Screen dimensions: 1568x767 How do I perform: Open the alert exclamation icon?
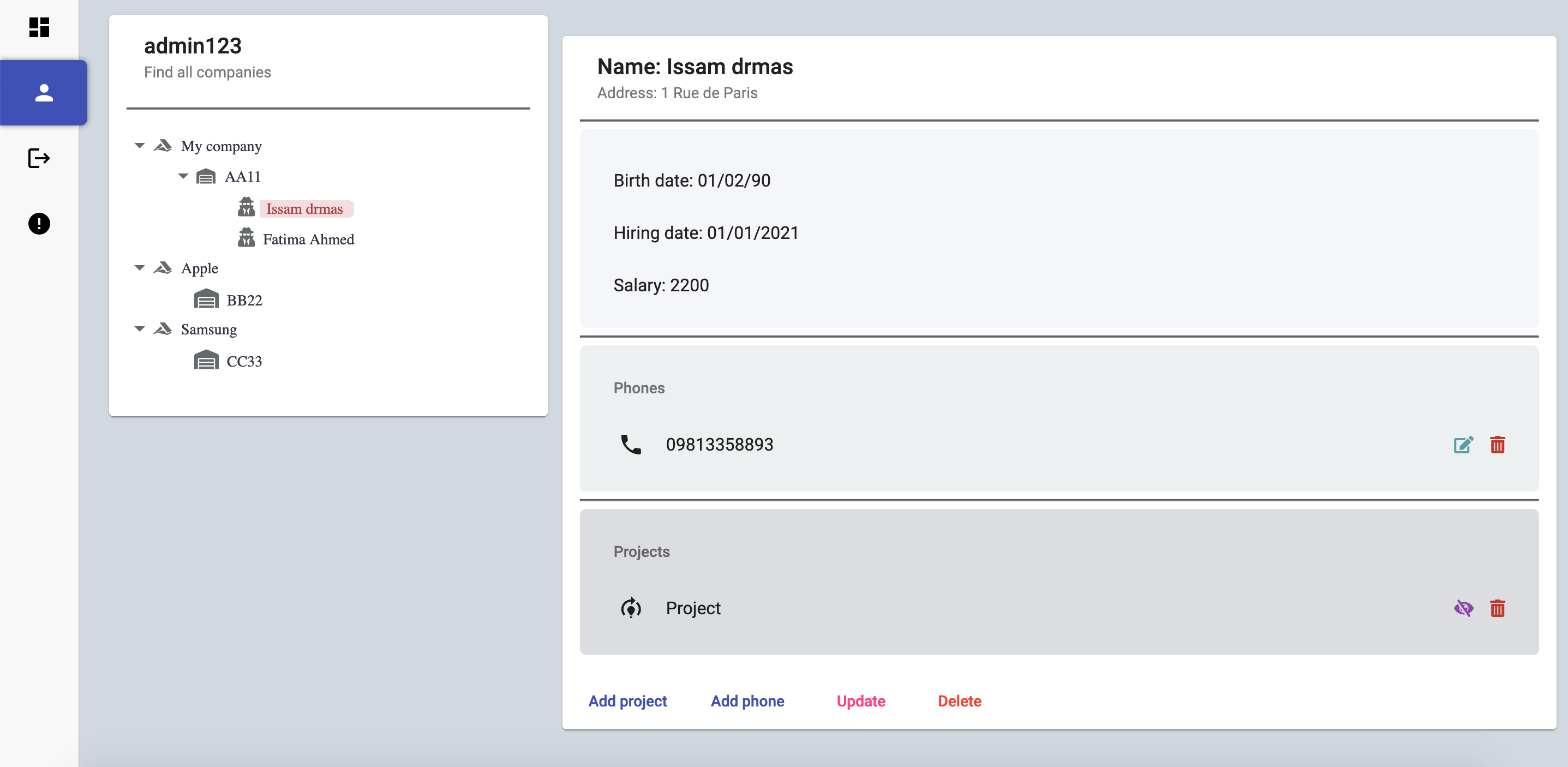tap(39, 224)
